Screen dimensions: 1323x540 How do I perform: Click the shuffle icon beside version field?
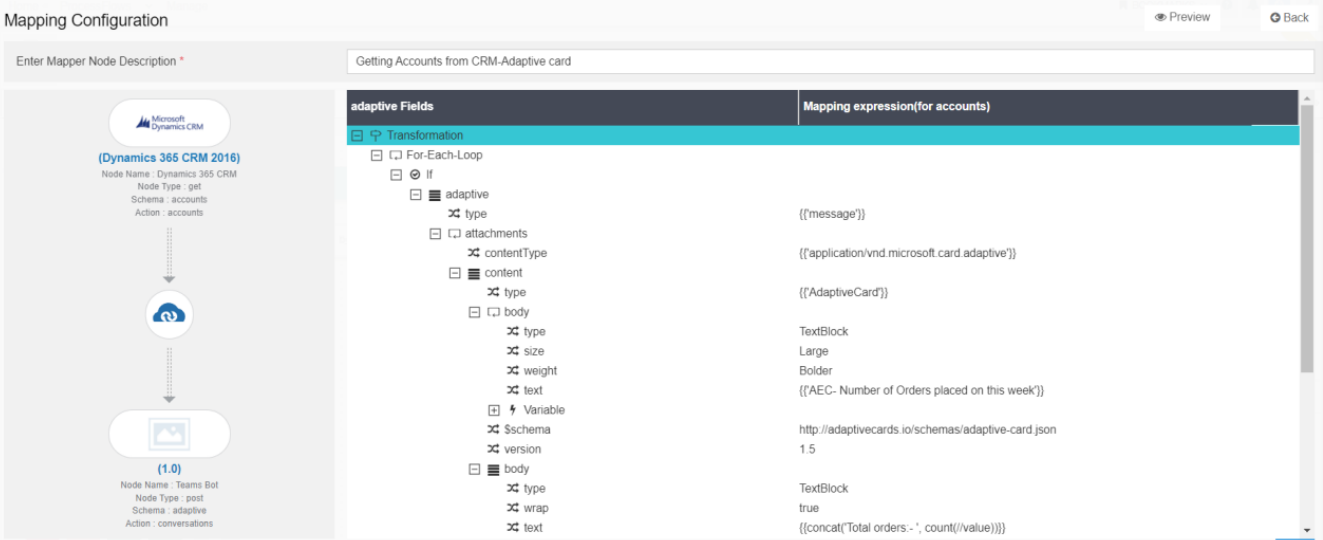click(x=493, y=449)
